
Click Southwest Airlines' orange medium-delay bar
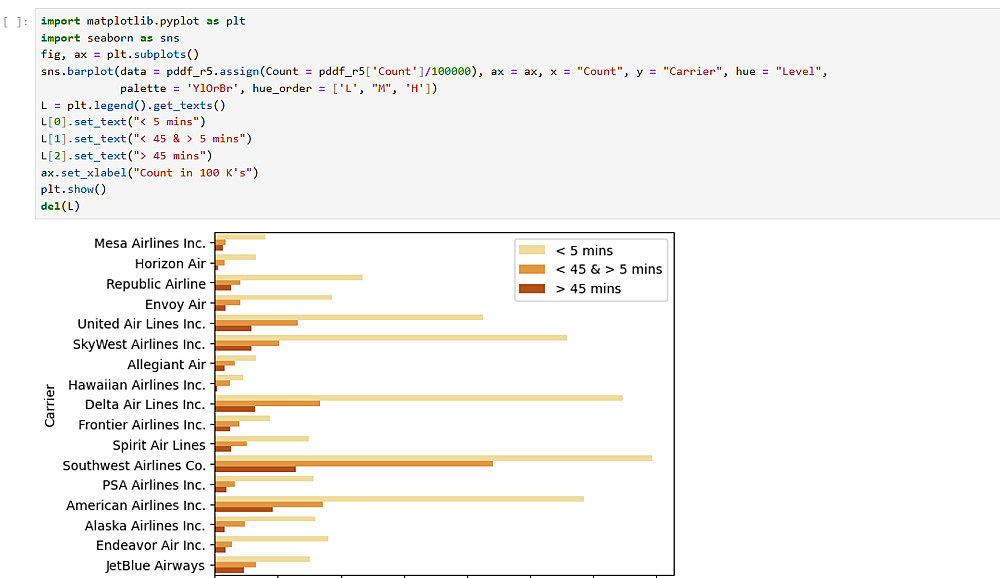pos(354,463)
